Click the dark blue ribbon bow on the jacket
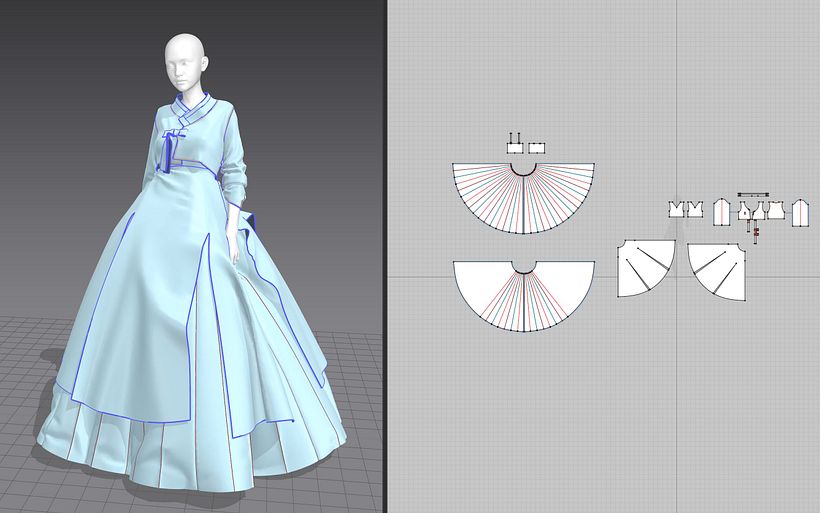 pos(168,151)
